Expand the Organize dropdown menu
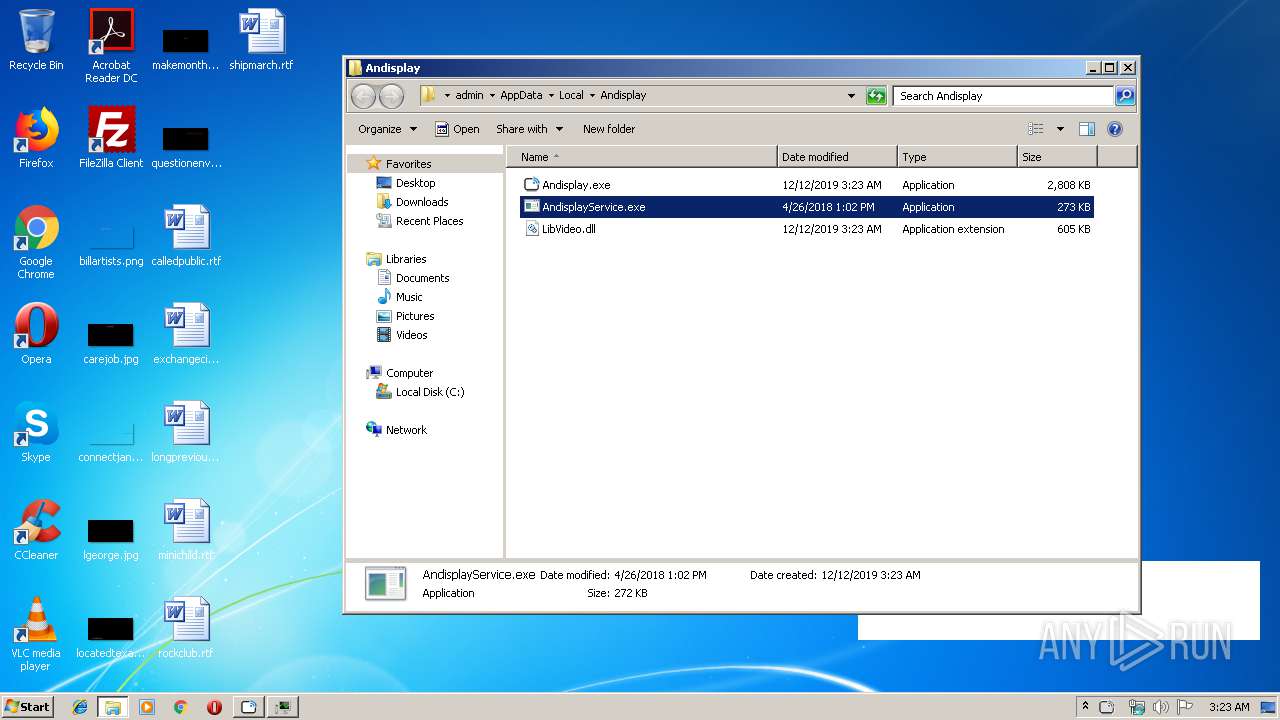The image size is (1280, 720). 387,129
